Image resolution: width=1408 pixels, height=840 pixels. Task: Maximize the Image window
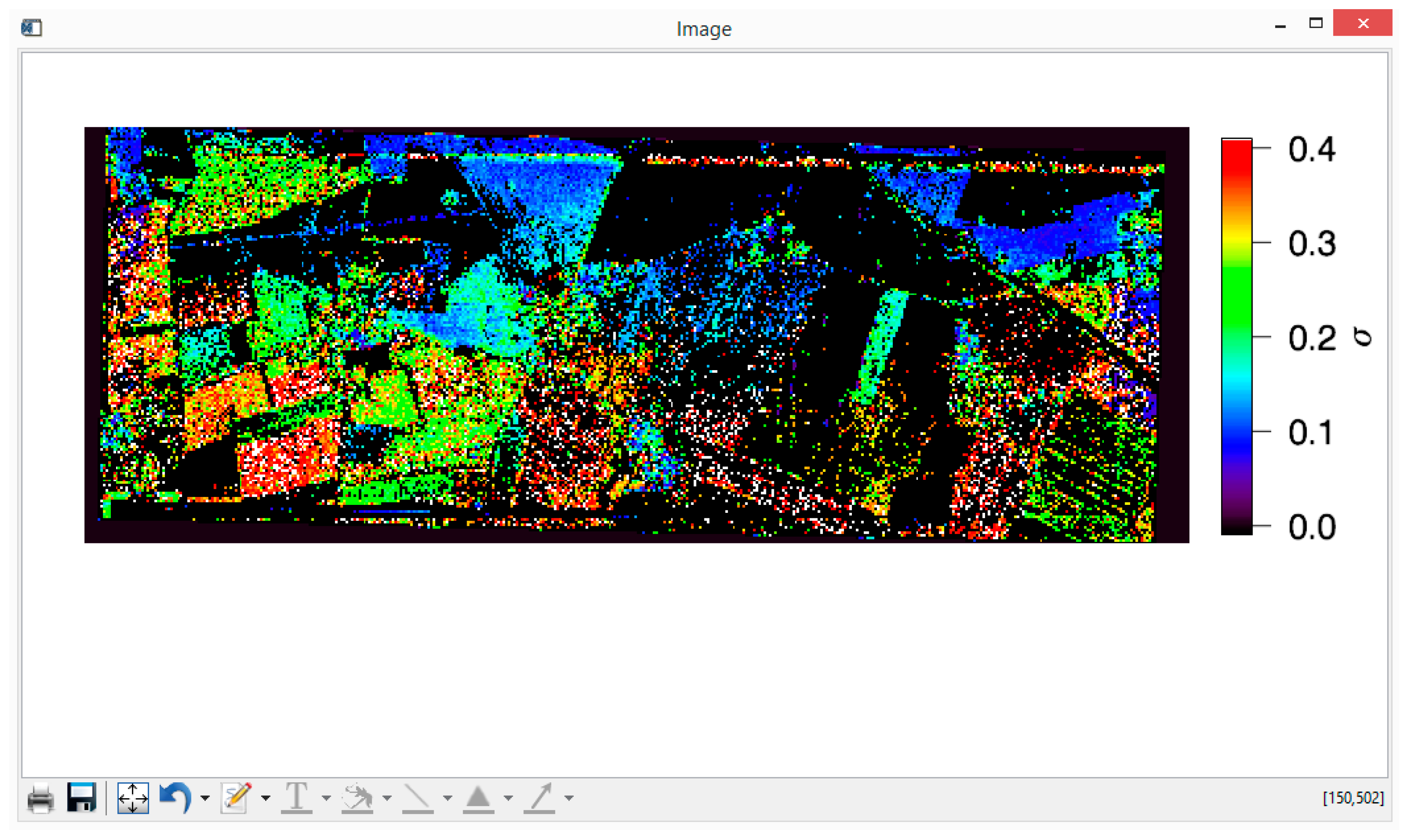pyautogui.click(x=1316, y=23)
